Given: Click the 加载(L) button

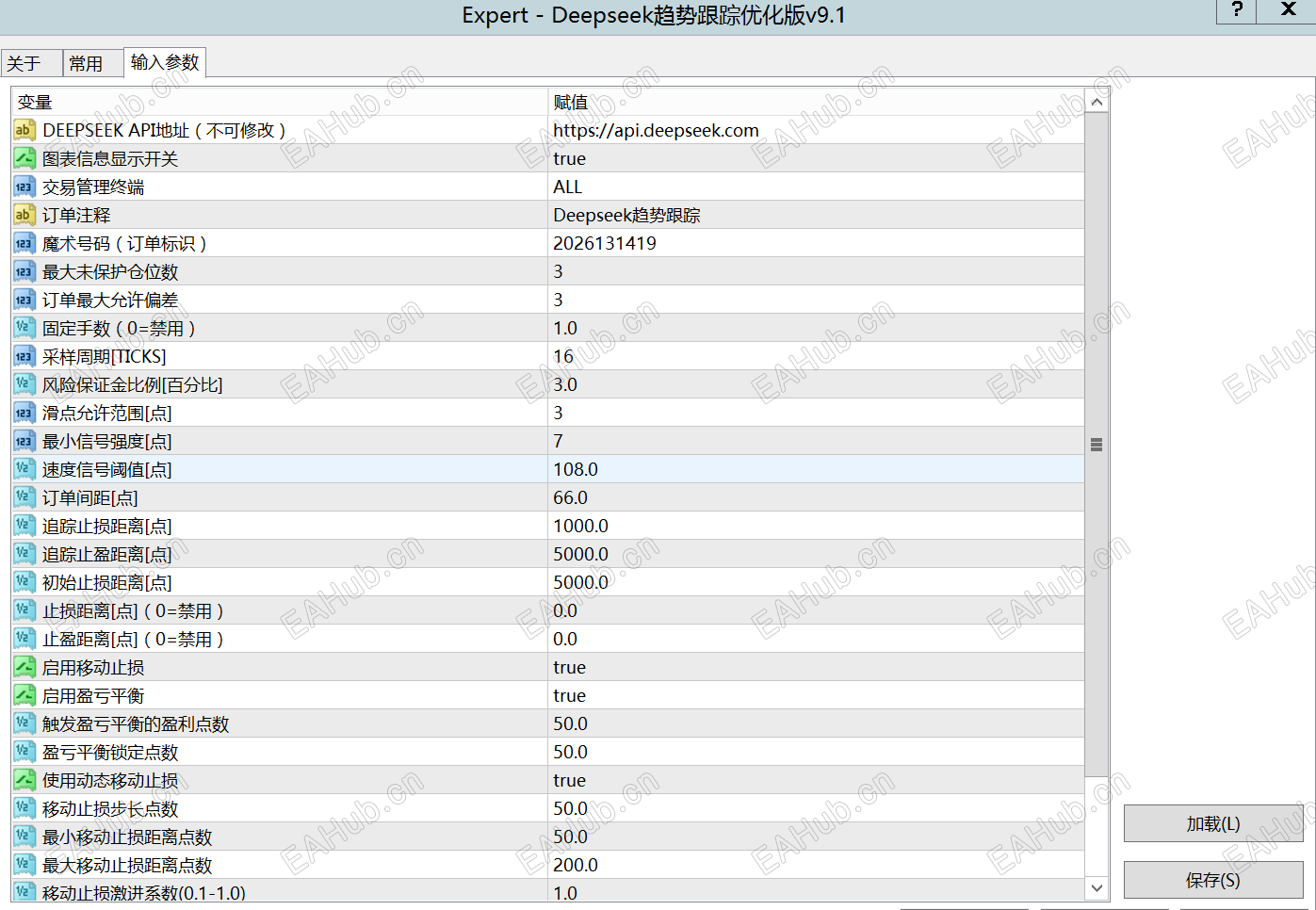Looking at the screenshot, I should [x=1213, y=824].
